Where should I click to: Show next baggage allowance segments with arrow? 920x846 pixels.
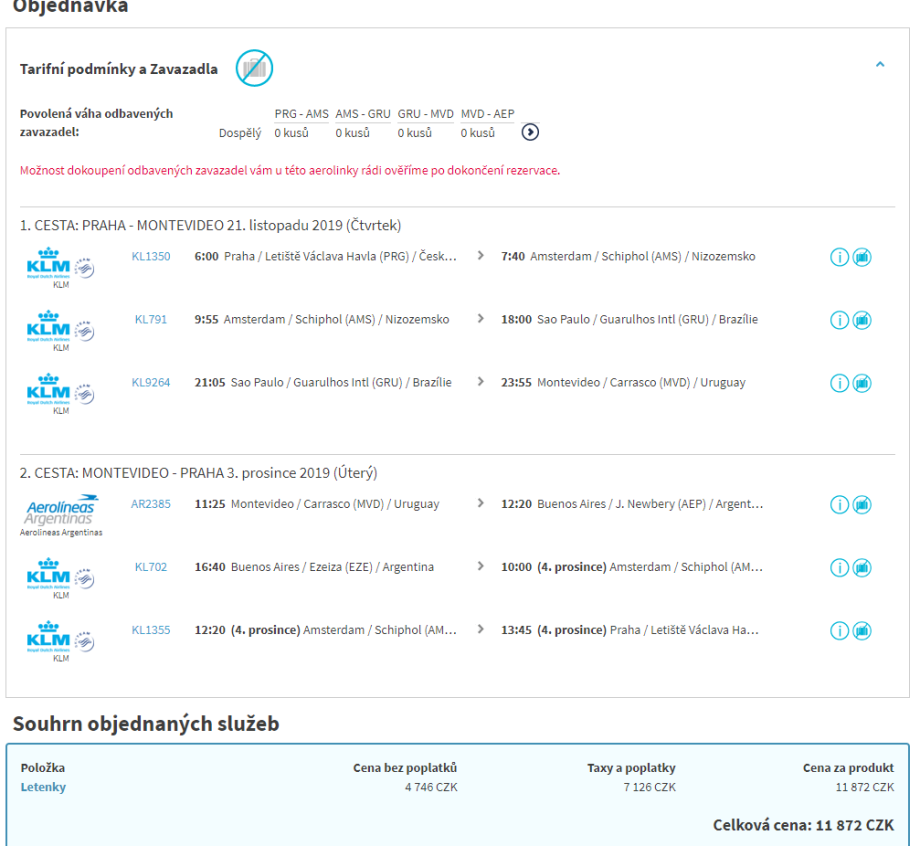tap(531, 132)
